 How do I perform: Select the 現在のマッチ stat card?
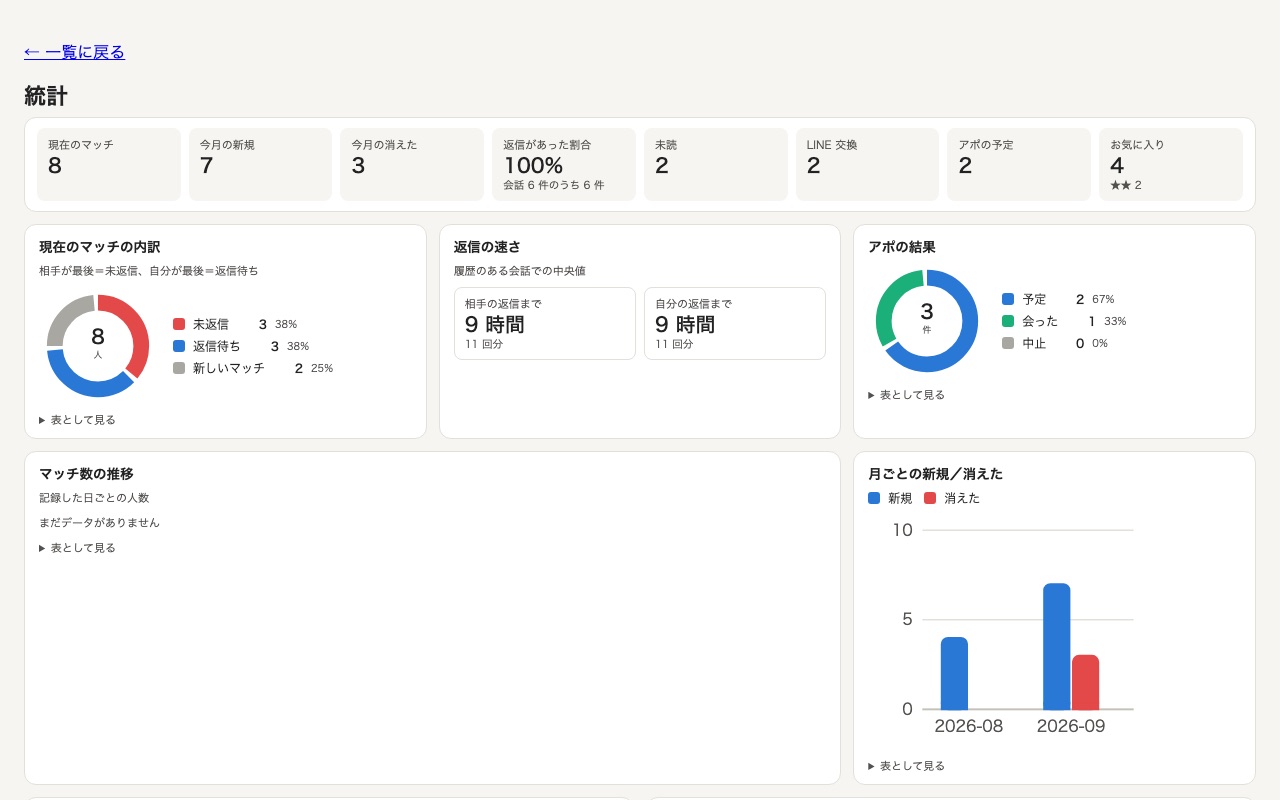click(109, 164)
